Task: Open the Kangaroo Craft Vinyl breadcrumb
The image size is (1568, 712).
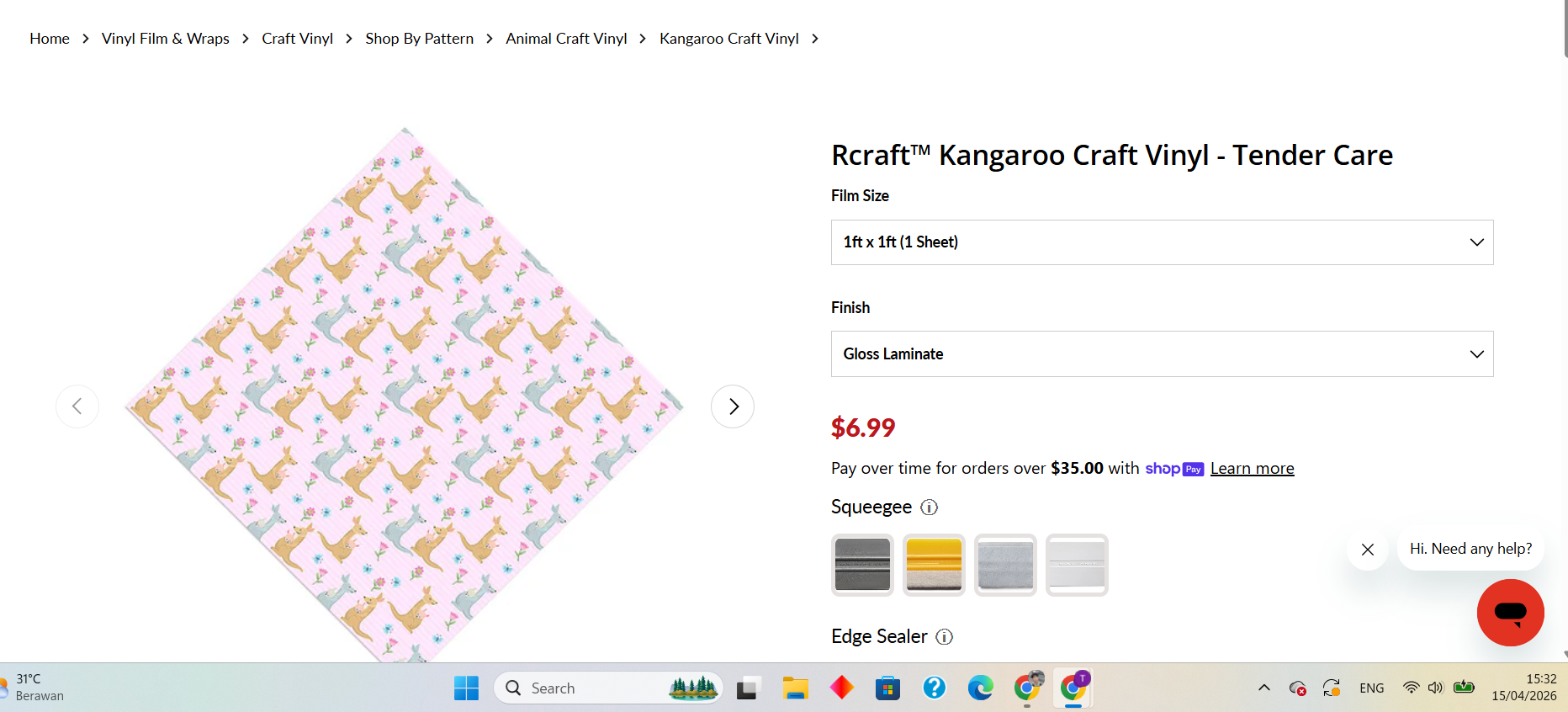Action: (728, 38)
